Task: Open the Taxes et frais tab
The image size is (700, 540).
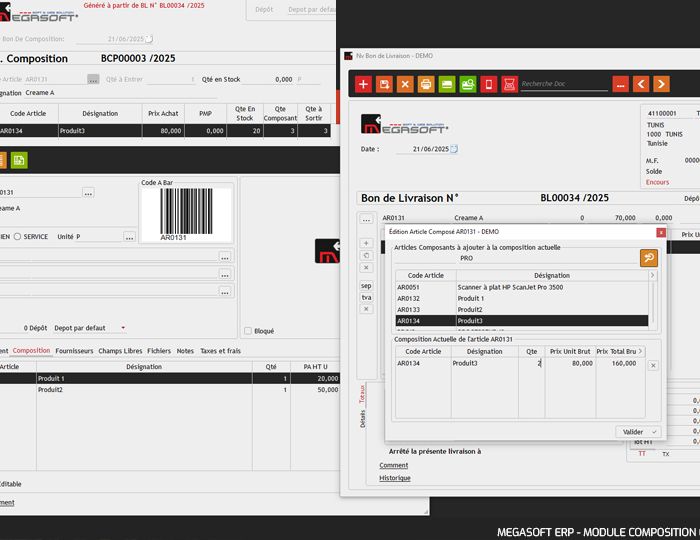Action: click(220, 351)
